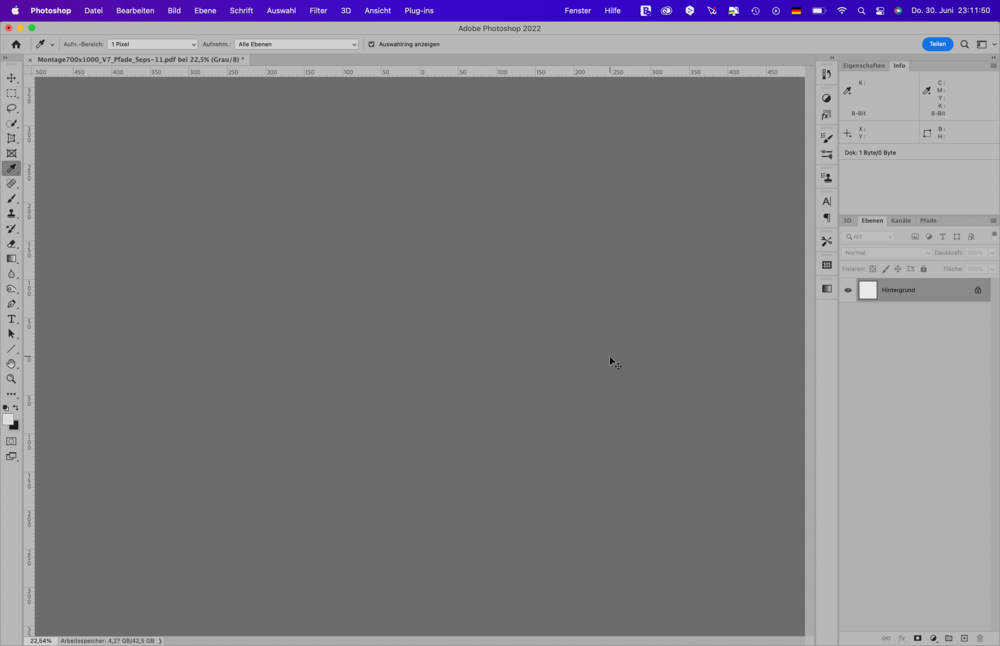The width and height of the screenshot is (1000, 646).
Task: Create a new layer in Ebenen panel
Action: [964, 638]
